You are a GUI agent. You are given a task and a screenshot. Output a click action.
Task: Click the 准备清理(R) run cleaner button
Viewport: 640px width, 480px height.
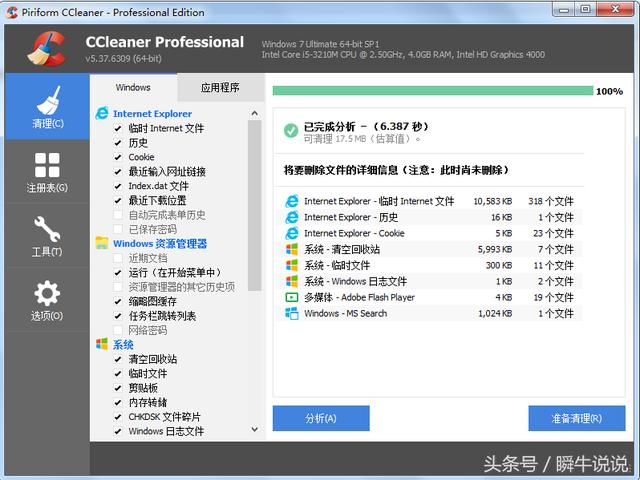point(577,418)
